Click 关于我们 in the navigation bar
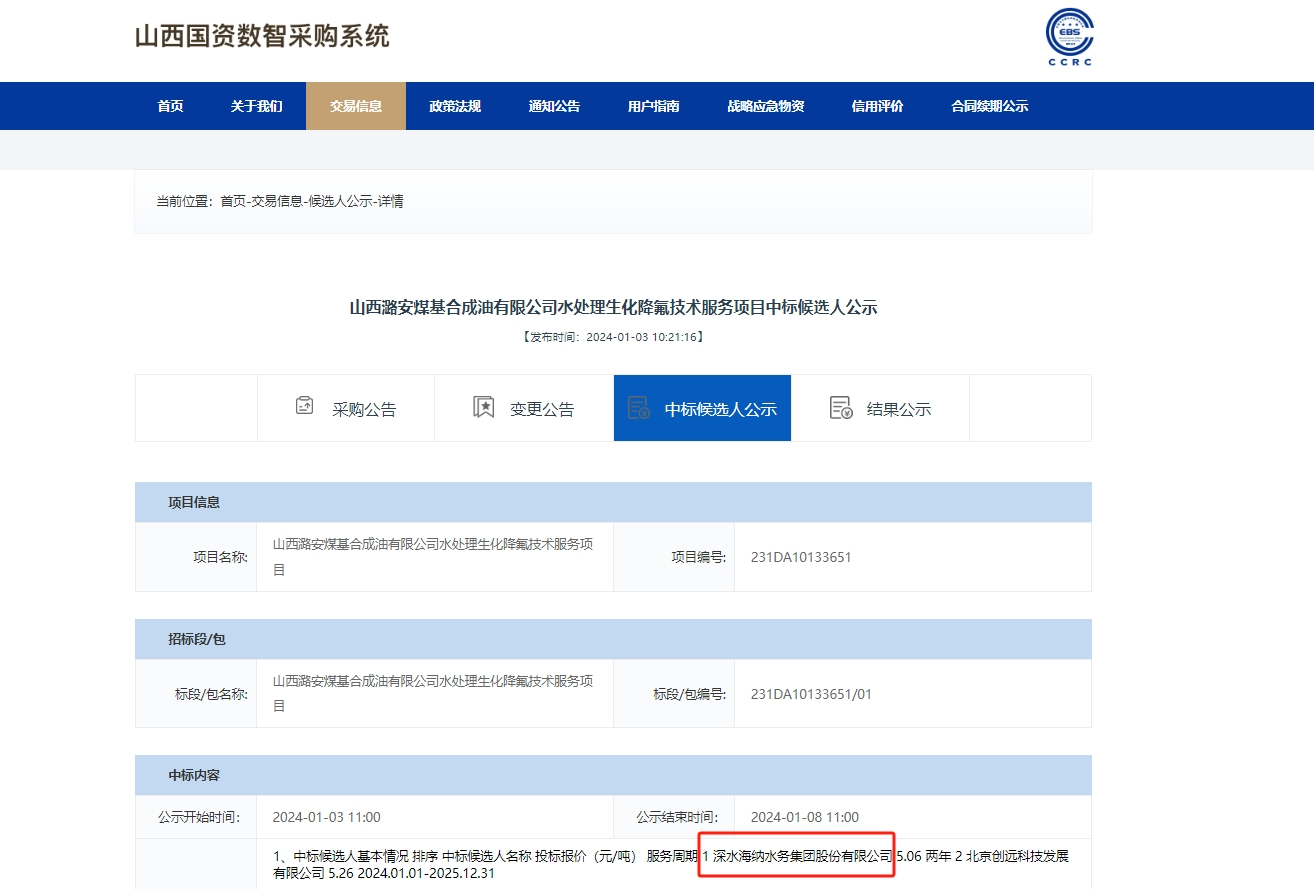This screenshot has width=1314, height=889. point(258,105)
